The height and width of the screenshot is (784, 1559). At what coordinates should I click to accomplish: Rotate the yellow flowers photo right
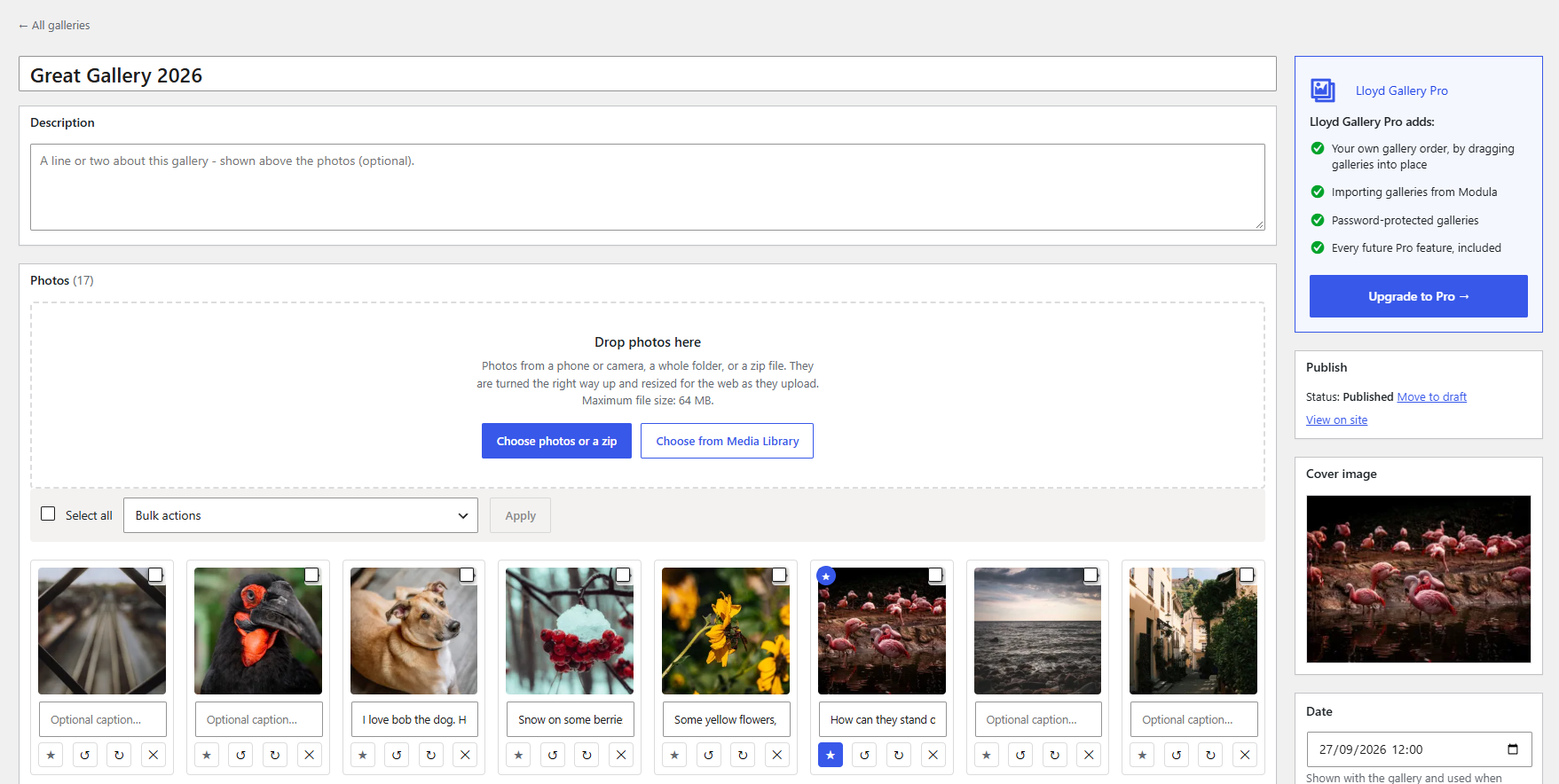pos(743,755)
